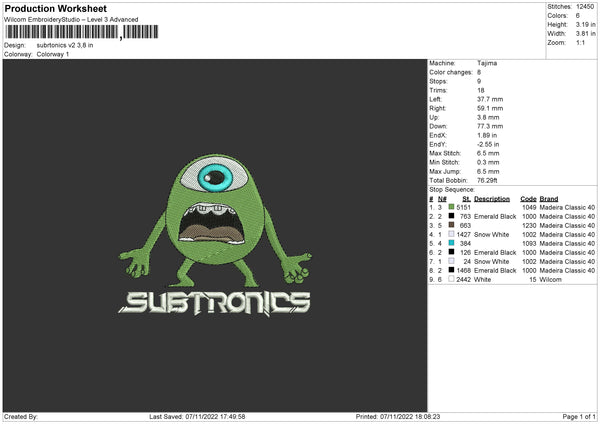Click code 1049 in the first stop row
This screenshot has height=424, width=600.
click(x=529, y=207)
